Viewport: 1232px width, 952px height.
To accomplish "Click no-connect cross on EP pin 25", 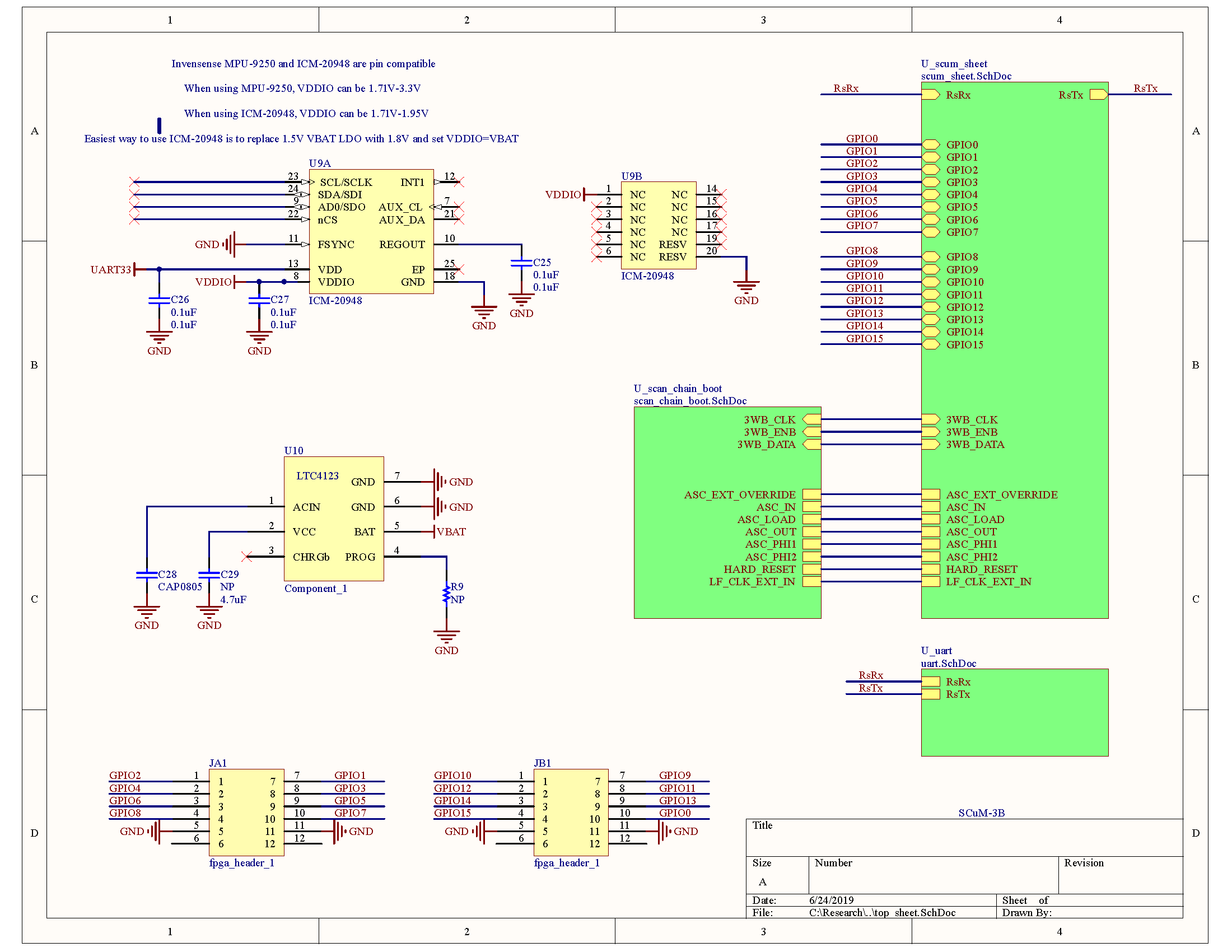I will click(x=460, y=269).
